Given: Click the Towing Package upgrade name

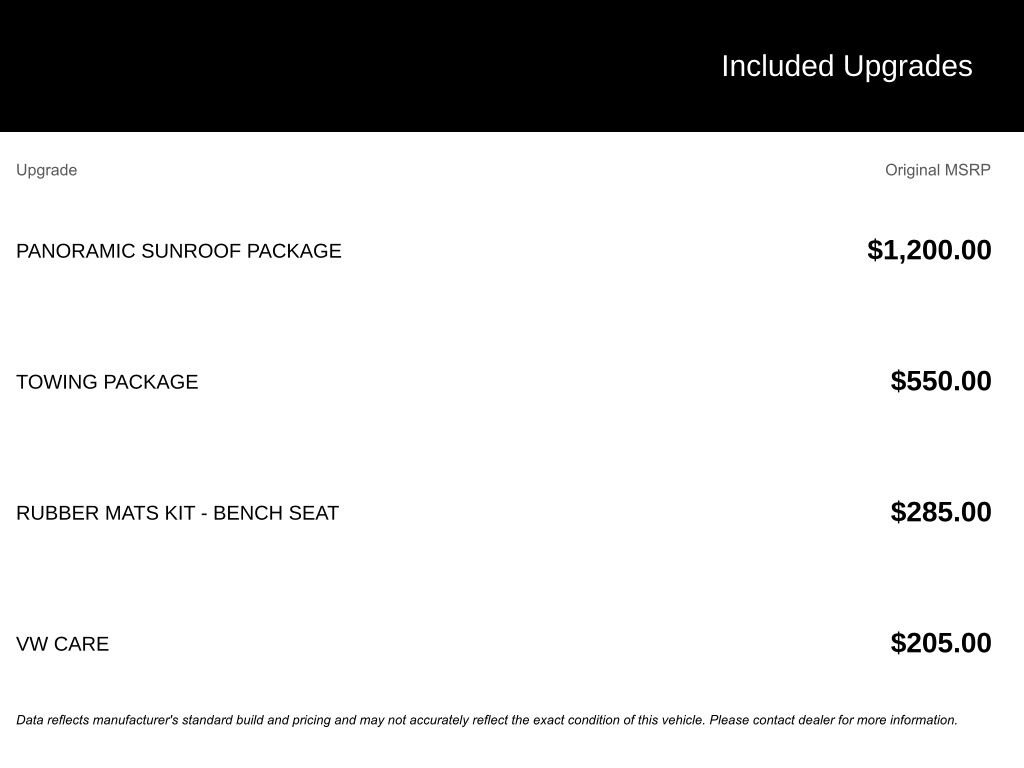Looking at the screenshot, I should click(107, 382).
